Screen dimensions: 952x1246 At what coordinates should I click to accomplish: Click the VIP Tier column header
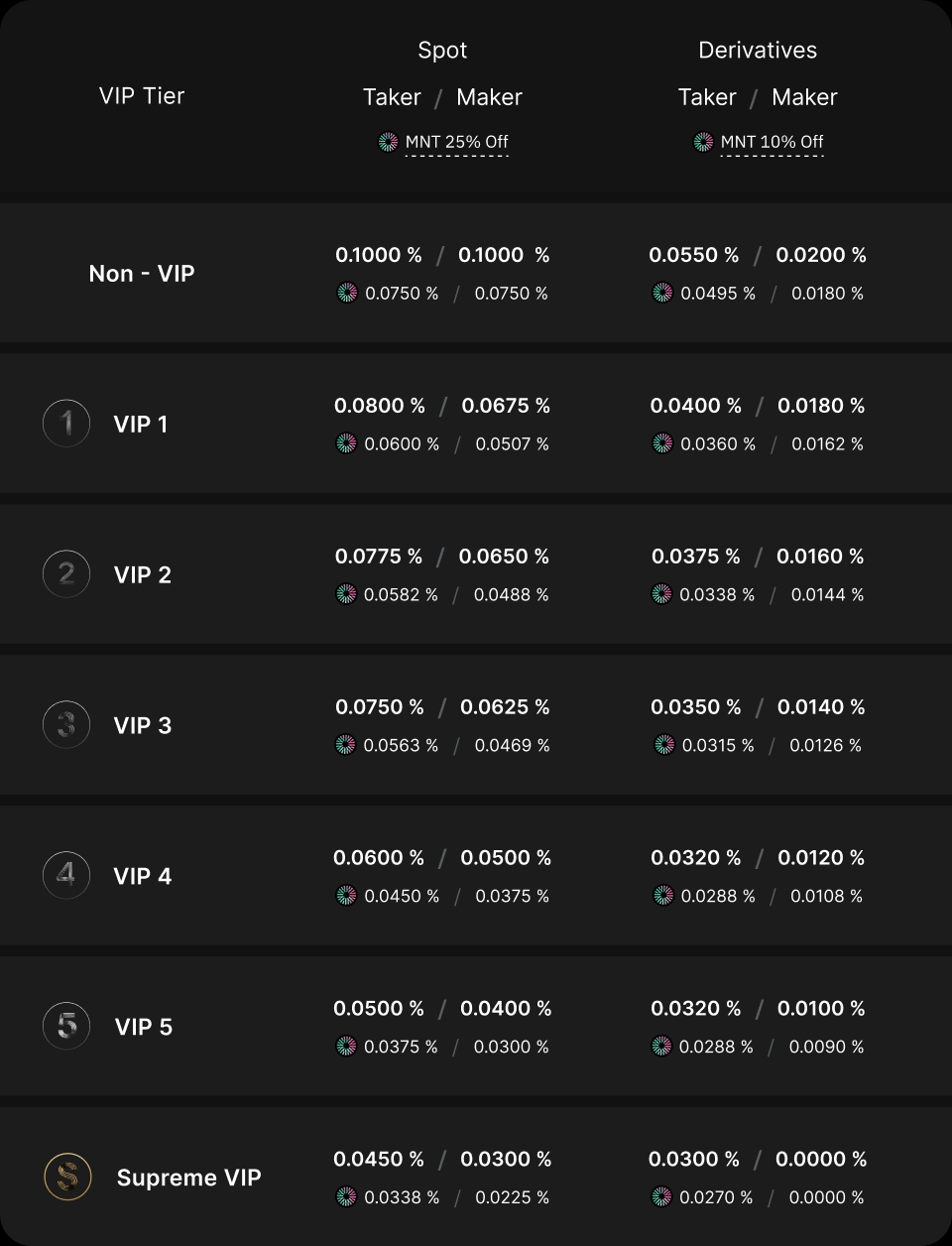(142, 96)
